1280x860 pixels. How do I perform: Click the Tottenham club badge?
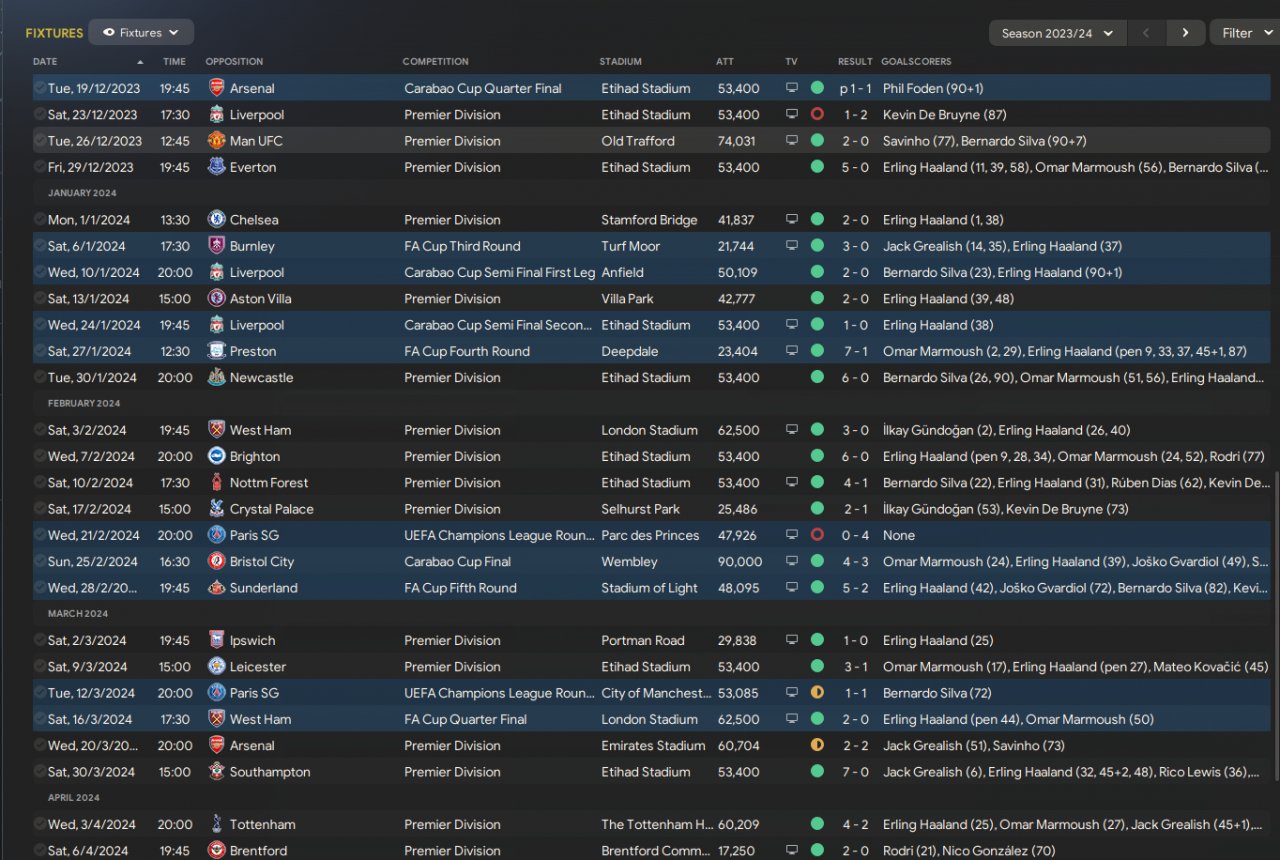point(216,824)
